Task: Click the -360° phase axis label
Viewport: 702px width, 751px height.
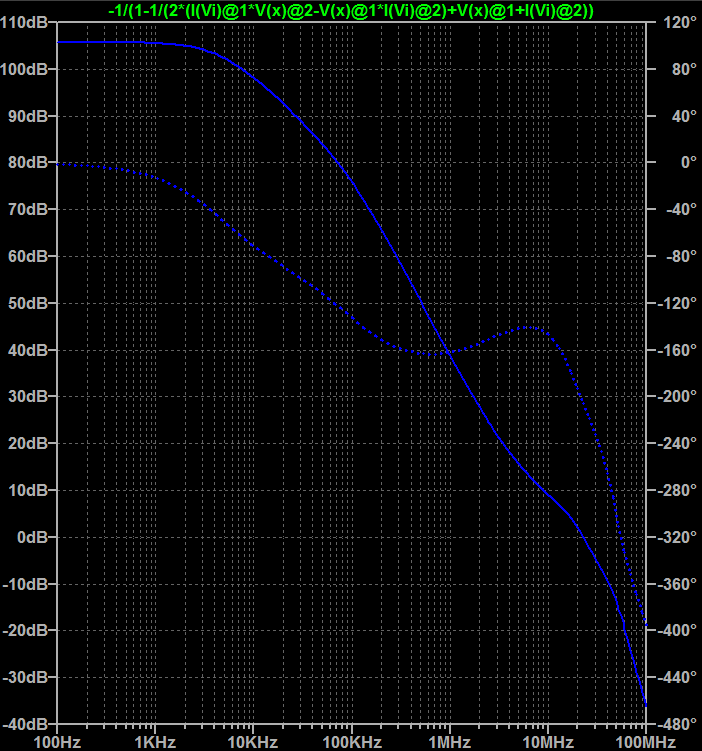Action: point(677,584)
